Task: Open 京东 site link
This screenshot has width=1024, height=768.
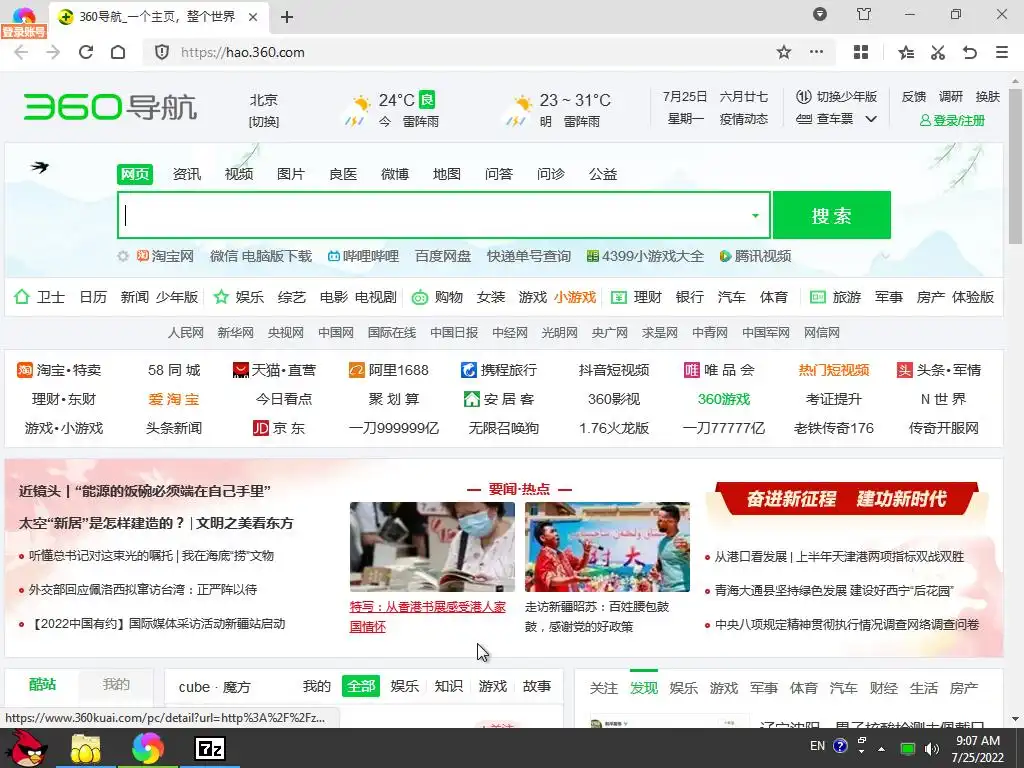Action: (x=279, y=428)
